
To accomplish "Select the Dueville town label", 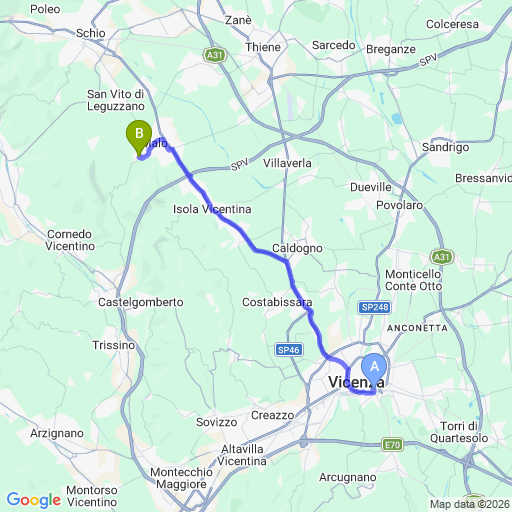I will click(371, 187).
